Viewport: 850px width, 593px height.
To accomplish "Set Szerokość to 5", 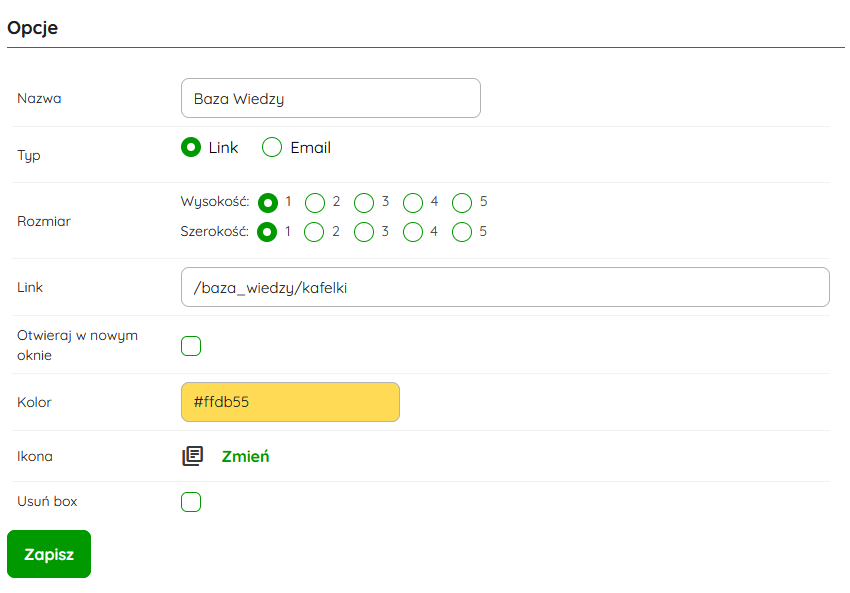I will click(x=462, y=232).
